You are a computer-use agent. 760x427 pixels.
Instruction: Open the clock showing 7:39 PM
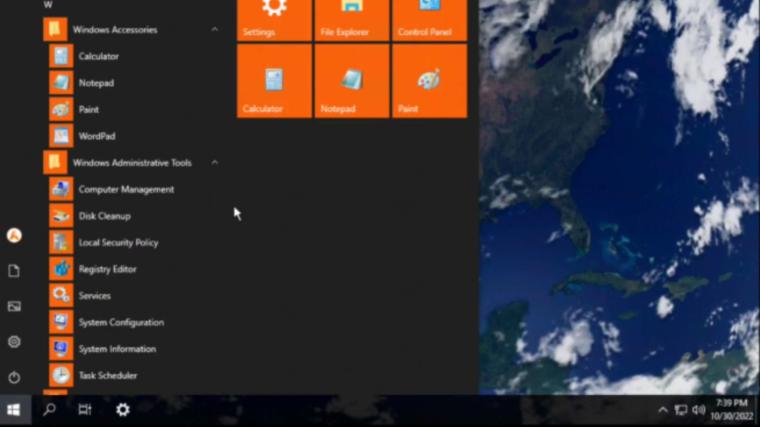coord(732,410)
